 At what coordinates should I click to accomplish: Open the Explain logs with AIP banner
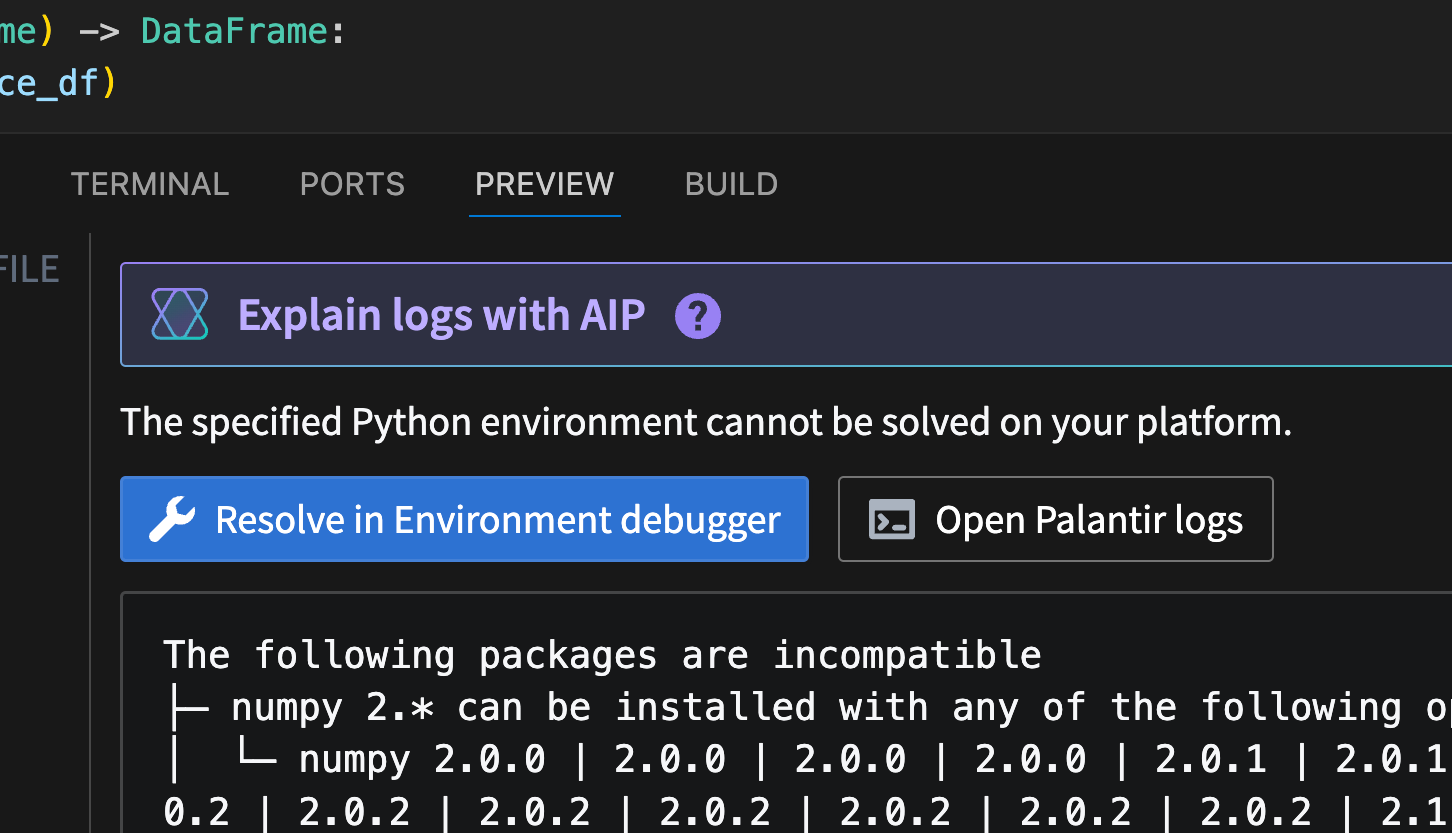(441, 314)
